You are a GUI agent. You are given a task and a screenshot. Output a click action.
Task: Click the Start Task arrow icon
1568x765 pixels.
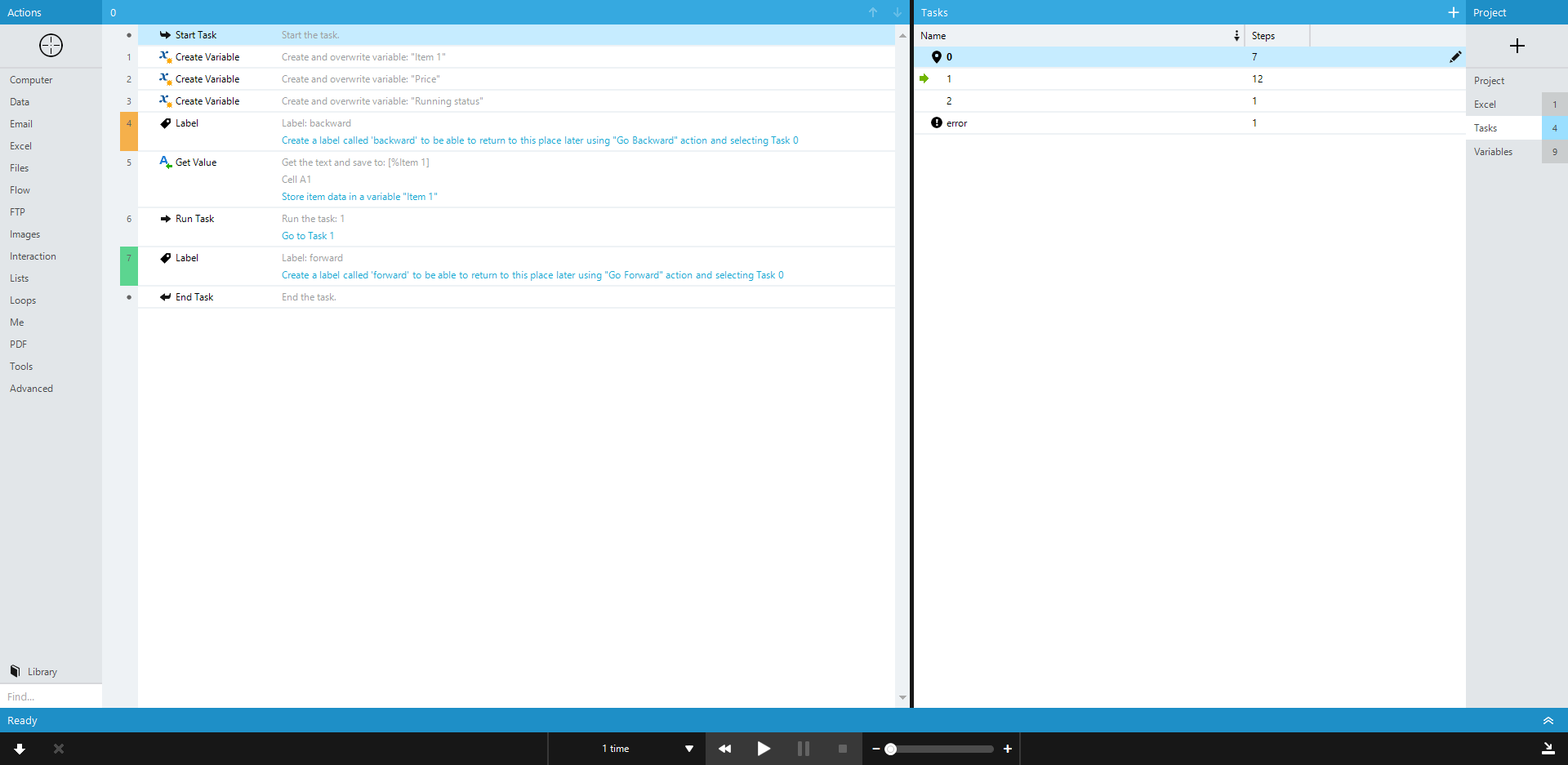[x=165, y=35]
